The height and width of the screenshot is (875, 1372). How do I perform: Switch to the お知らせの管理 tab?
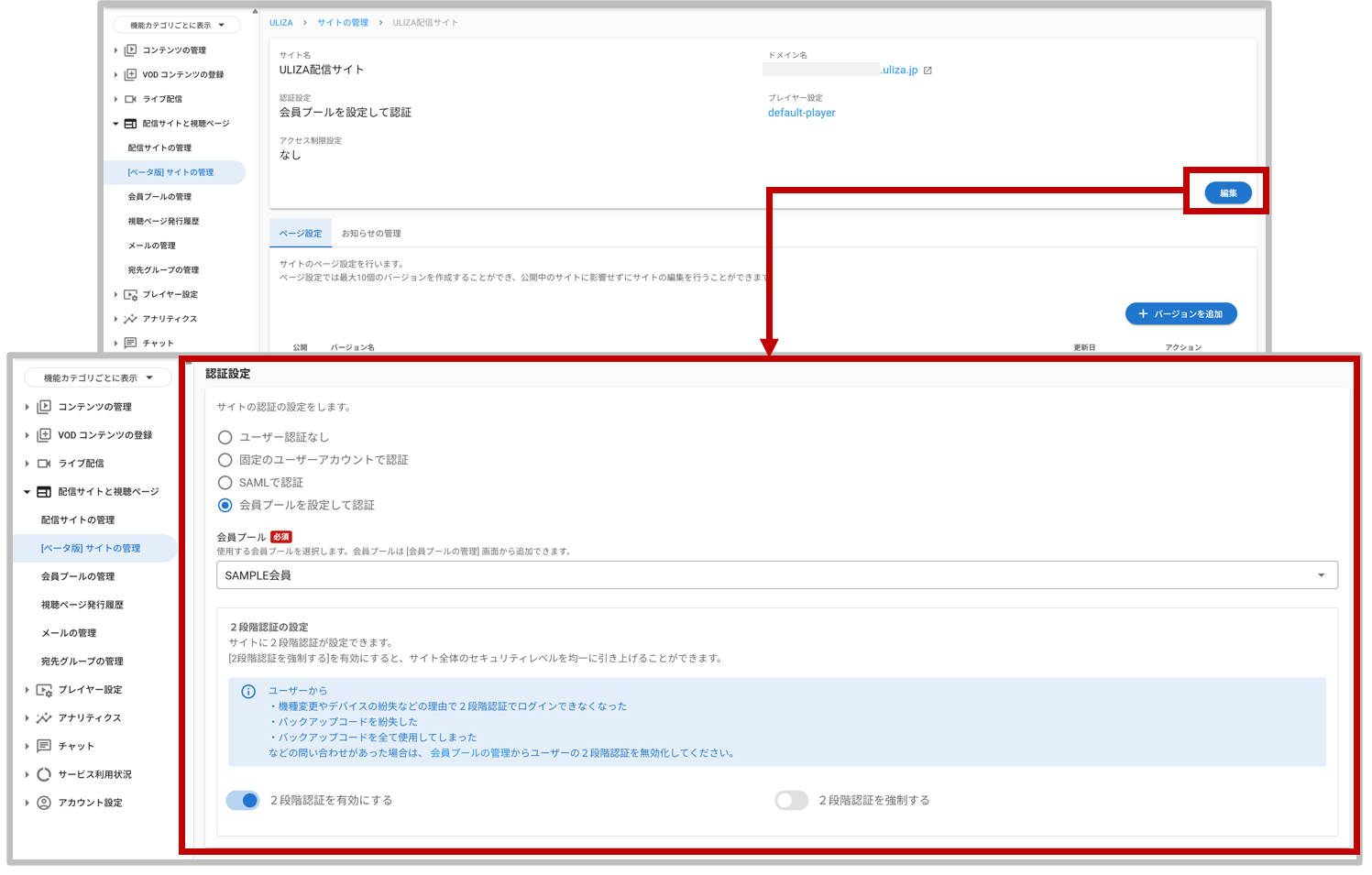[371, 234]
